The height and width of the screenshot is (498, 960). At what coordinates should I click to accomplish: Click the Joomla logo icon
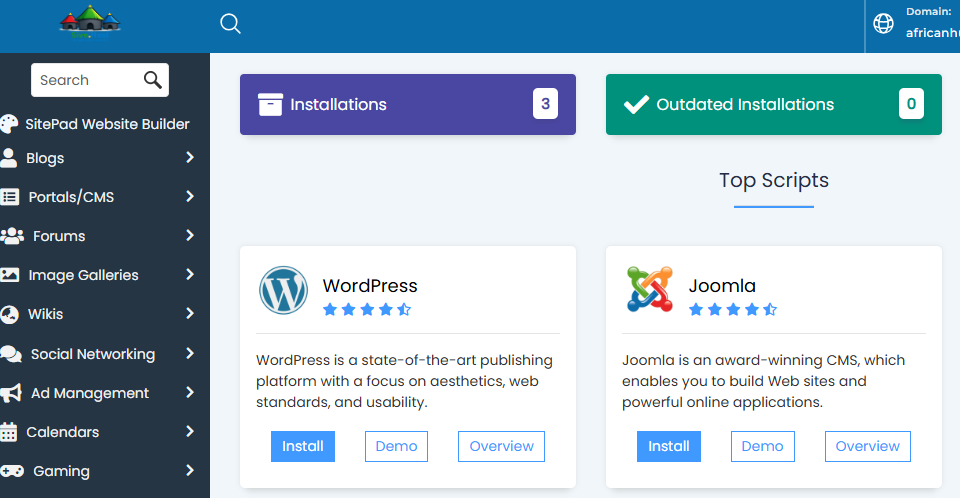tap(650, 289)
